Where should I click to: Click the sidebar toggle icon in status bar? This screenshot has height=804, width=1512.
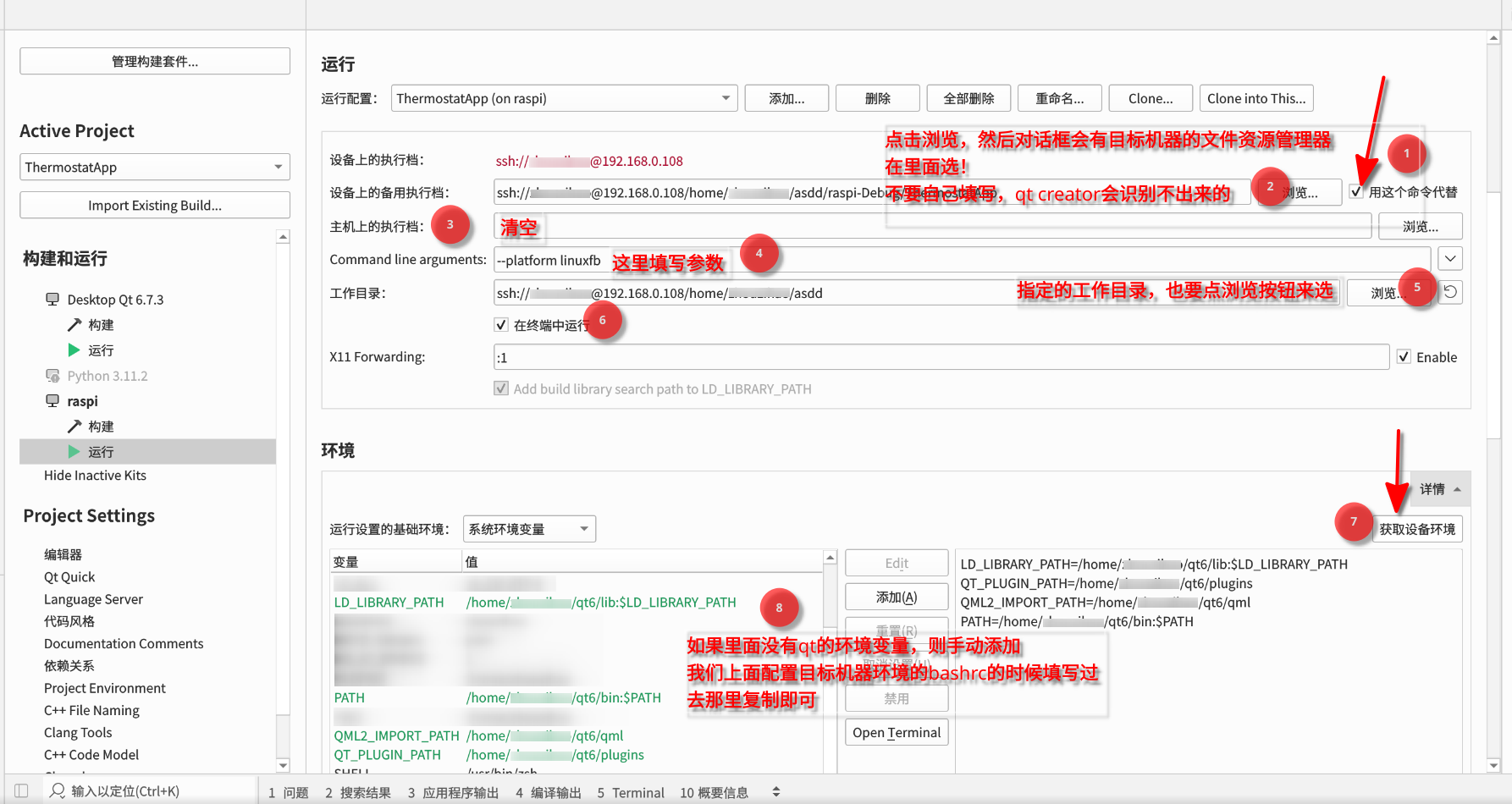tap(21, 791)
